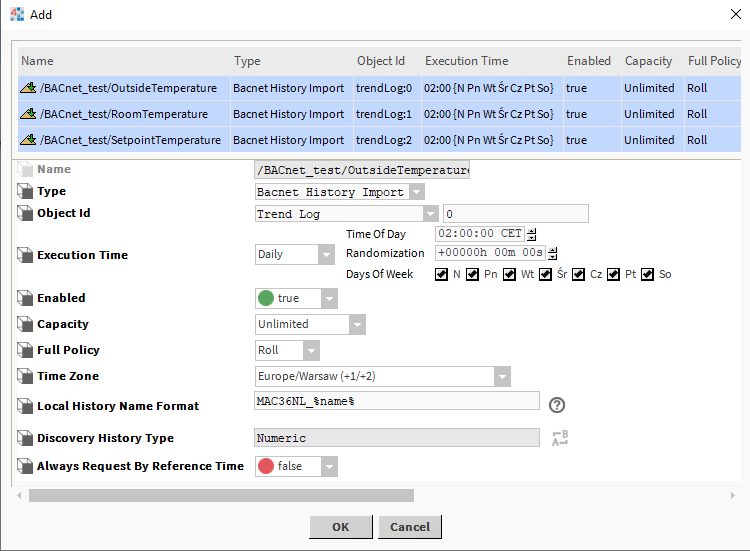The height and width of the screenshot is (551, 750).
Task: Sort by Execution Time column header
Action: (466, 61)
